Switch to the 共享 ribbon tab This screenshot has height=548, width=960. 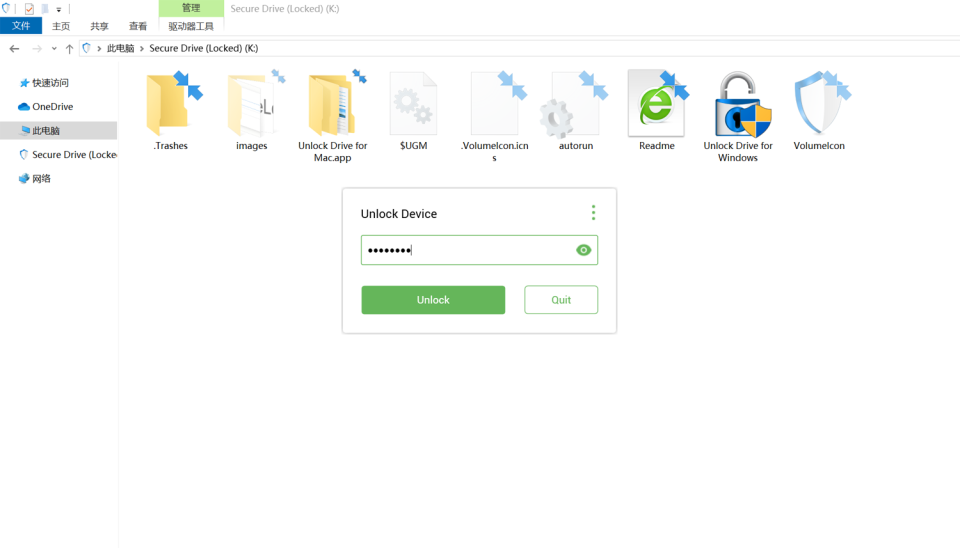click(99, 26)
